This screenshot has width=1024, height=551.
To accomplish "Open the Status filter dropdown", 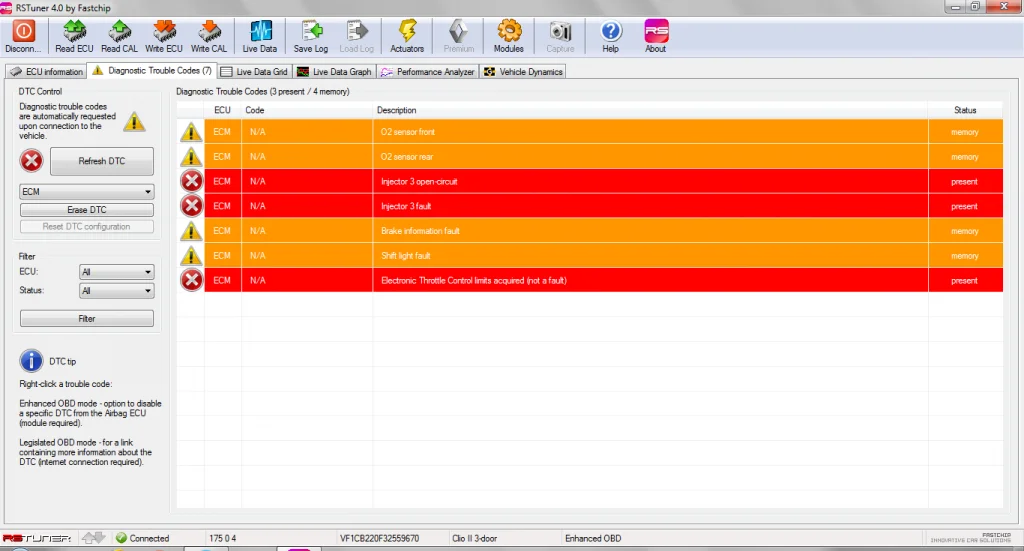I will click(x=116, y=291).
